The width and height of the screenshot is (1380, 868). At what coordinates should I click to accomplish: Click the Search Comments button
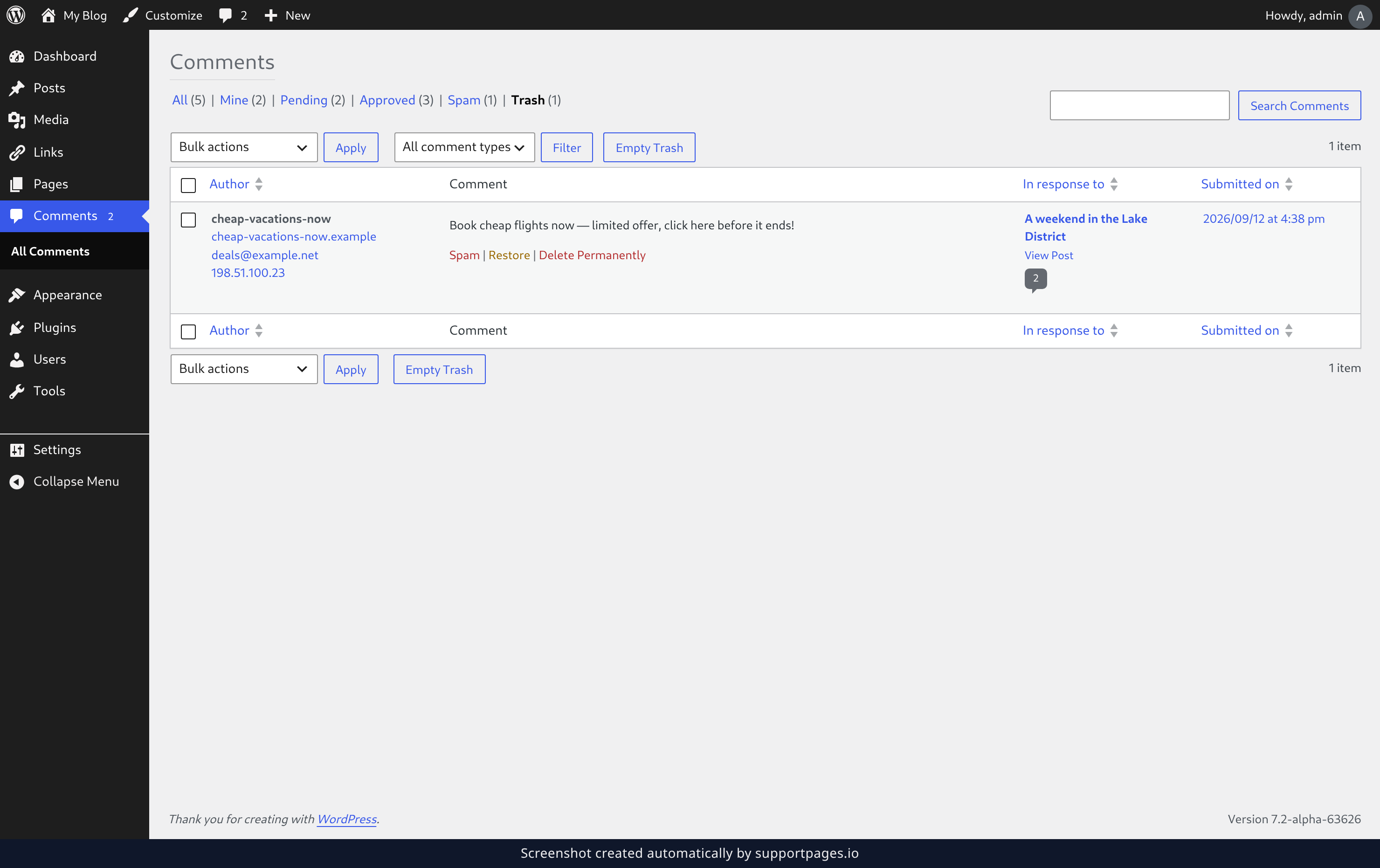(x=1299, y=105)
